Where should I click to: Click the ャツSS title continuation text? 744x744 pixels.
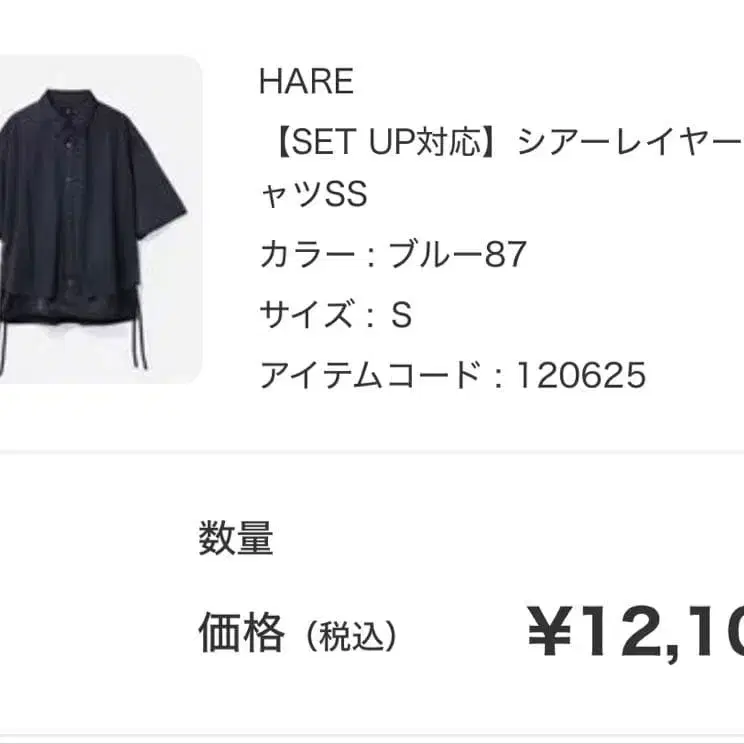(x=314, y=194)
